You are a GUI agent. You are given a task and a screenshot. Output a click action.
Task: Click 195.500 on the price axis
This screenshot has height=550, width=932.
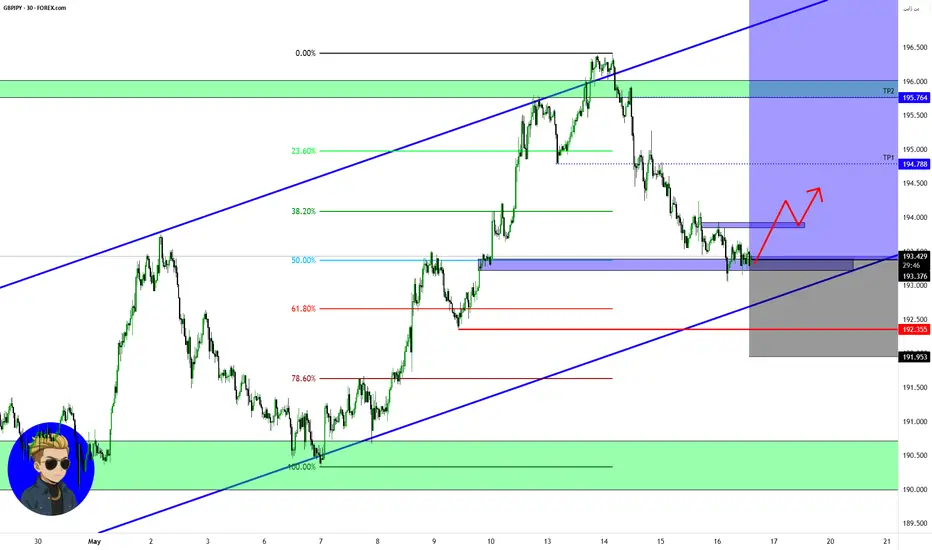coord(915,115)
